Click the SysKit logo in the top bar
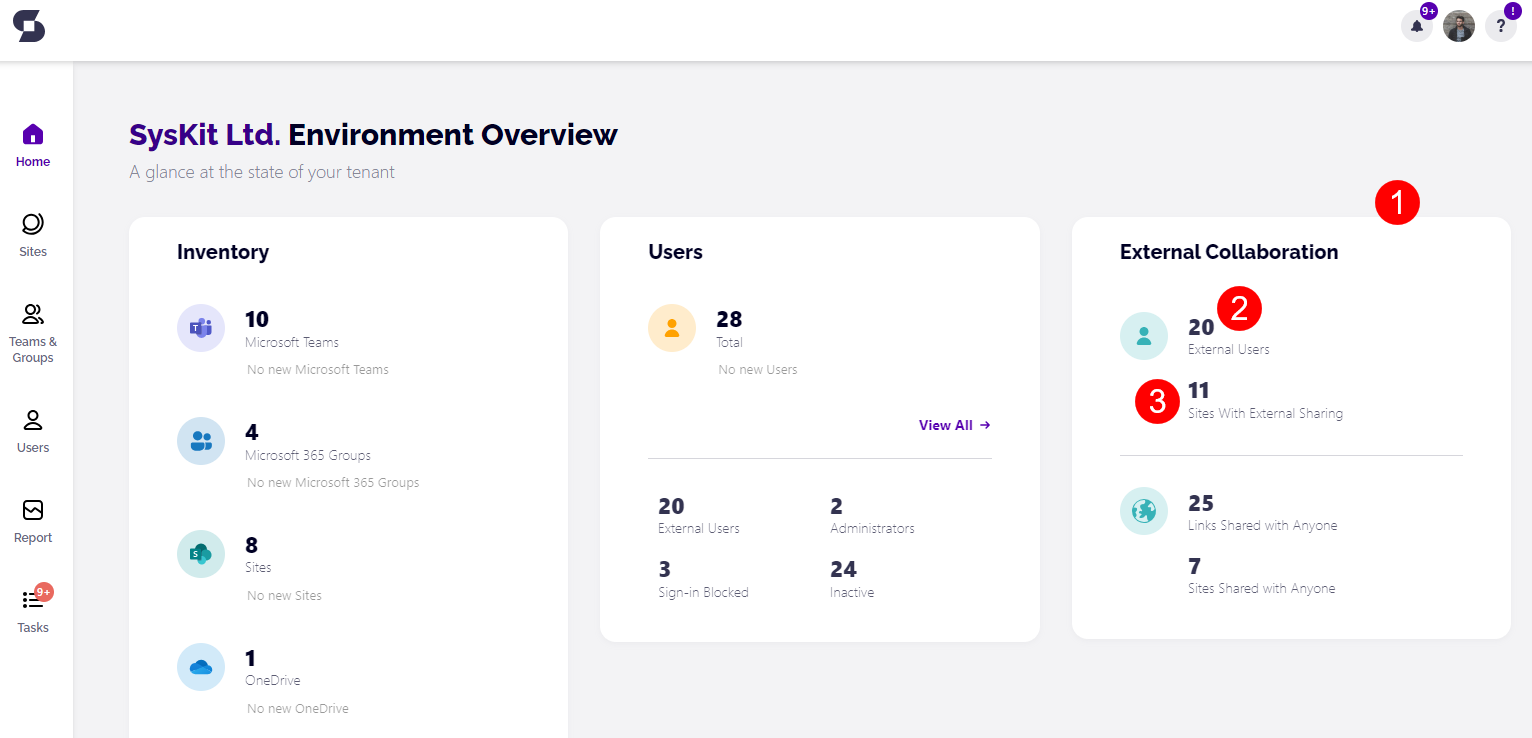 [x=29, y=28]
